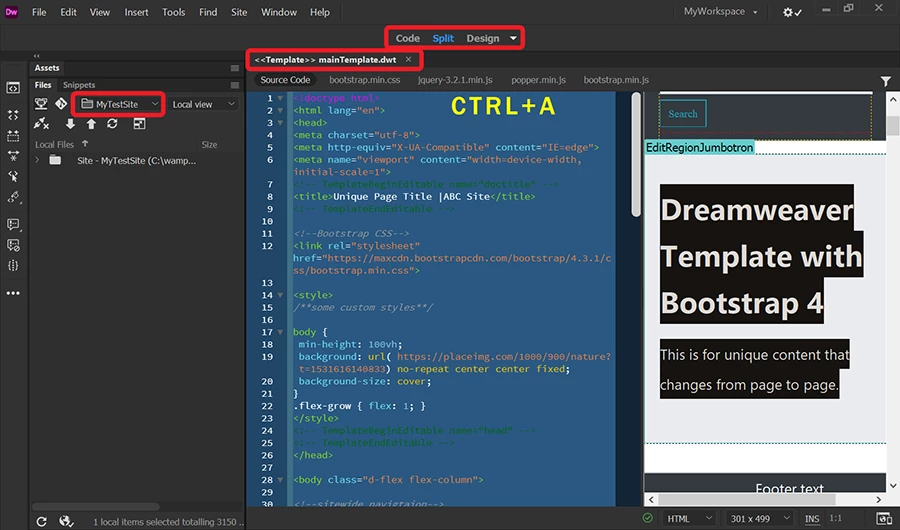This screenshot has width=900, height=530.
Task: Collapse the body tag fold at line 28
Action: (x=280, y=479)
